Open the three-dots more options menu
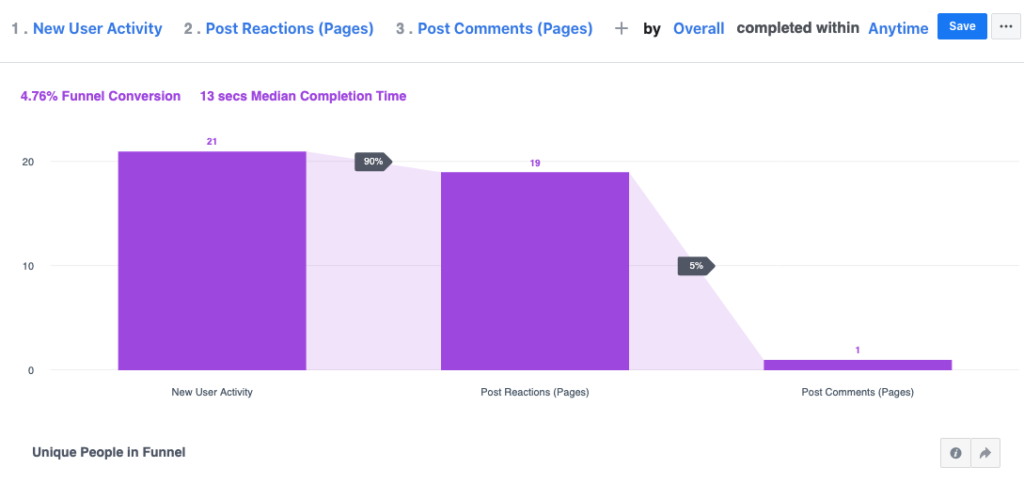Screen dimensions: 1024x483 point(1005,28)
